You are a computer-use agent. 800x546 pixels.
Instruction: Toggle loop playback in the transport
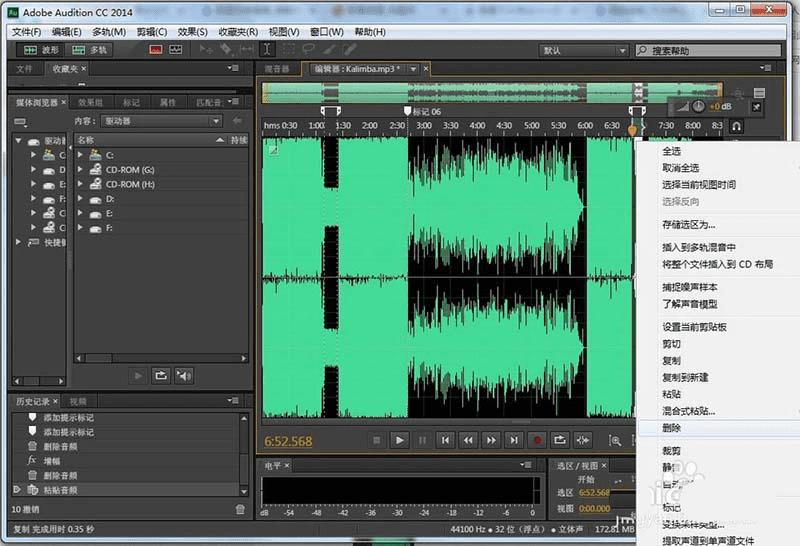(x=560, y=439)
